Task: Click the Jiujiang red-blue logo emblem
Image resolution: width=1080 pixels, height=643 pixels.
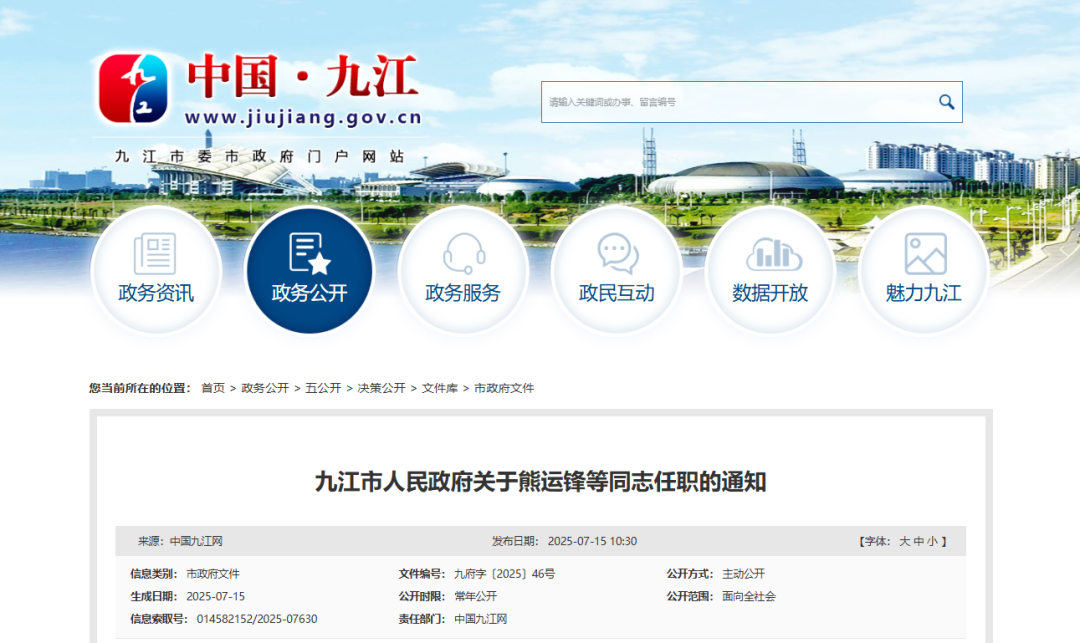Action: [133, 88]
